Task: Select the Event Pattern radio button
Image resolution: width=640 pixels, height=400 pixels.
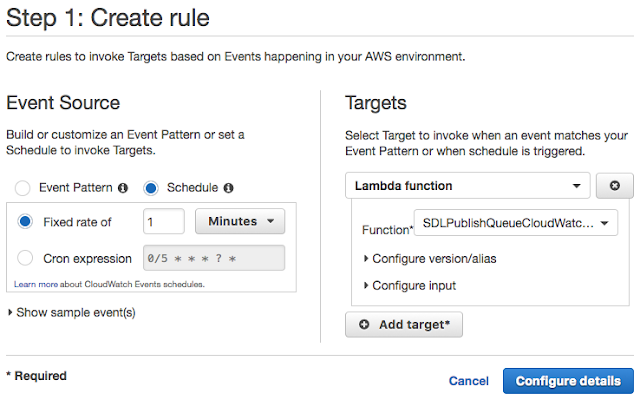Action: pyautogui.click(x=22, y=187)
